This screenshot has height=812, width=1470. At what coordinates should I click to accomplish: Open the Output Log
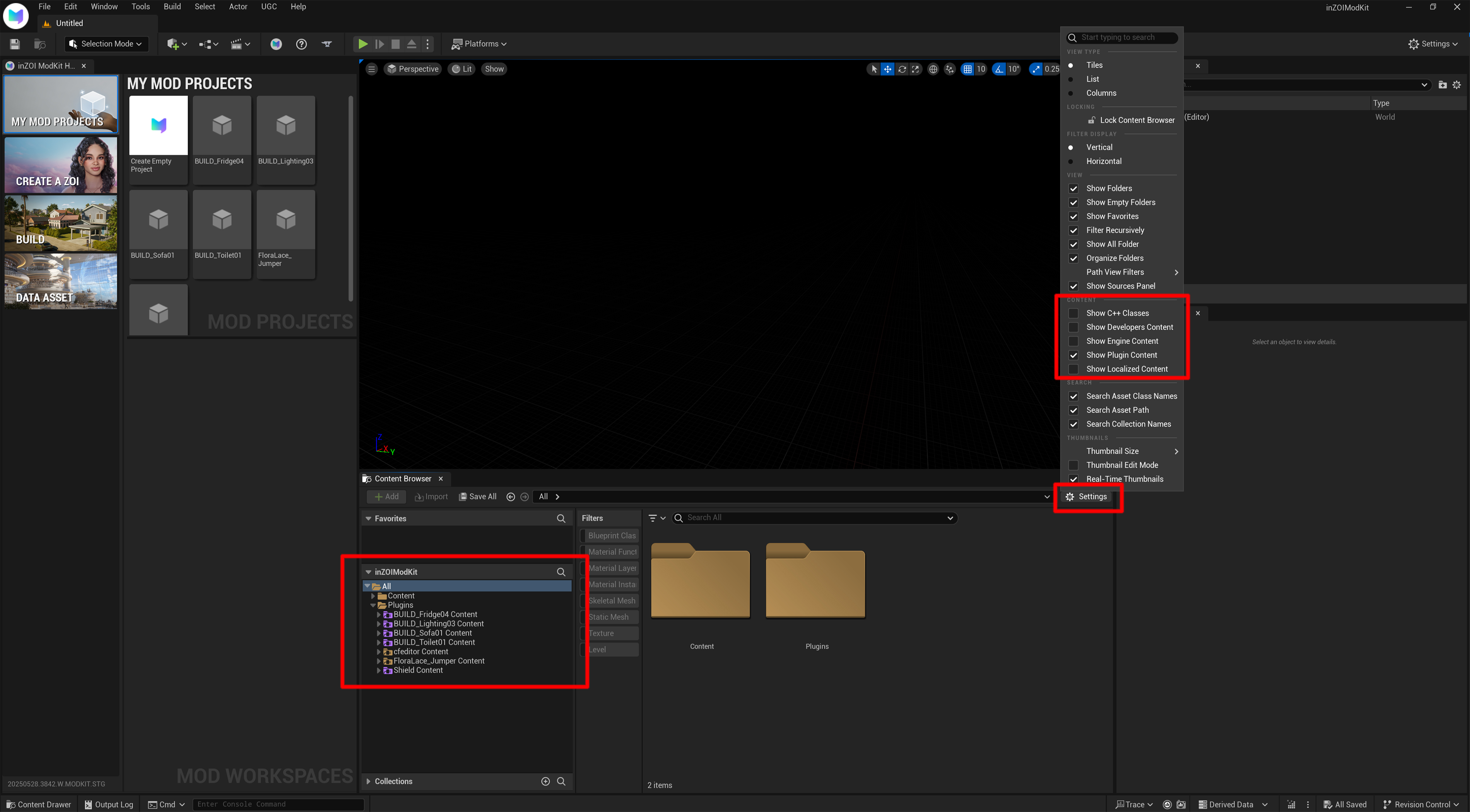point(109,804)
